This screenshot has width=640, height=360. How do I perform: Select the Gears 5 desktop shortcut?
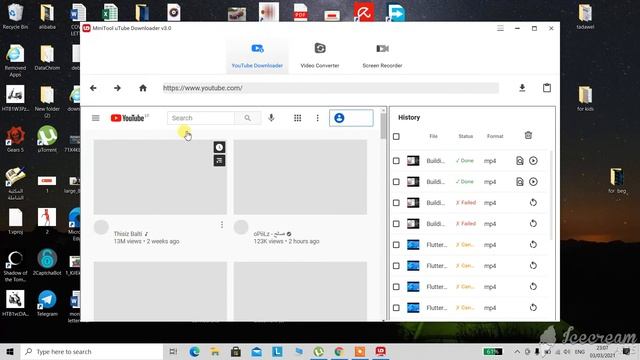[15, 139]
